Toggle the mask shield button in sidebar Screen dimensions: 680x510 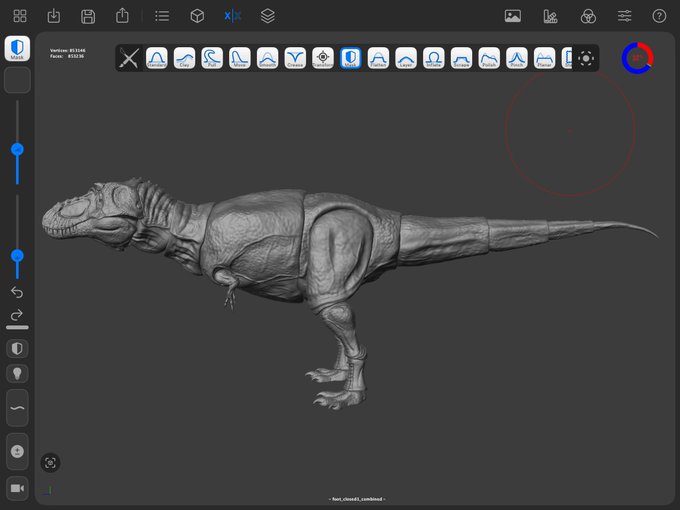pyautogui.click(x=17, y=349)
